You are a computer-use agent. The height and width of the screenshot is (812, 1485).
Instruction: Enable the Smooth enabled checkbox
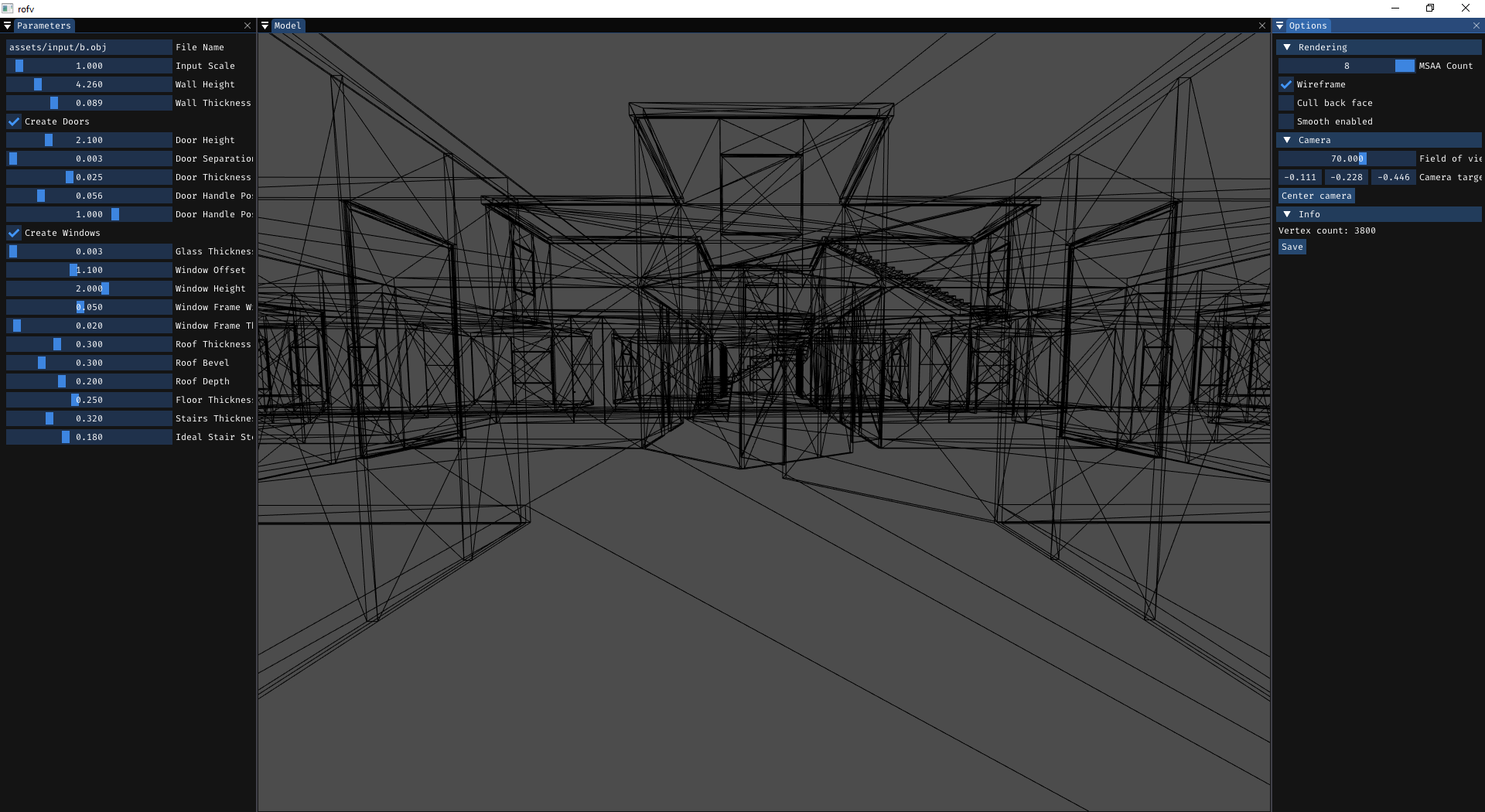coord(1286,121)
